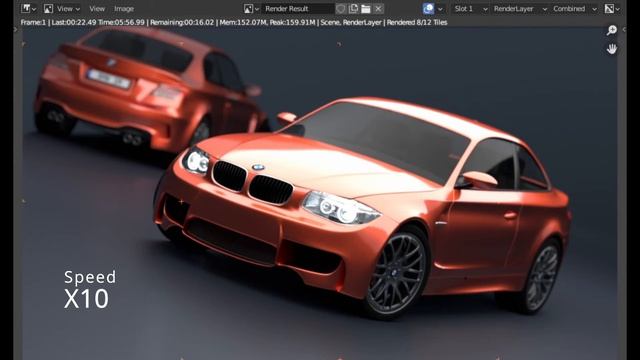Open the Combined pass dropdown
Image resolution: width=640 pixels, height=360 pixels.
pyautogui.click(x=574, y=9)
